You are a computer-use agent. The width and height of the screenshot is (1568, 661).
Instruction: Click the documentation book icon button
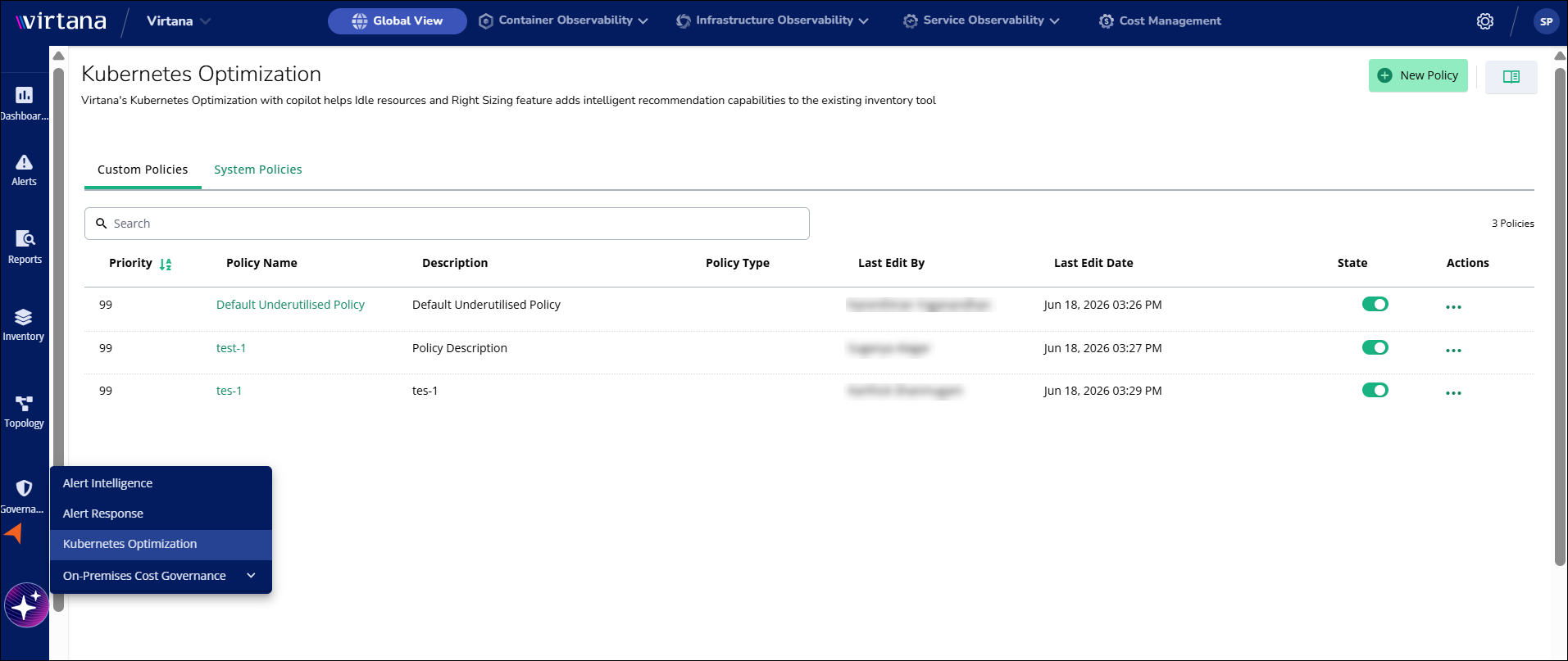pyautogui.click(x=1511, y=76)
